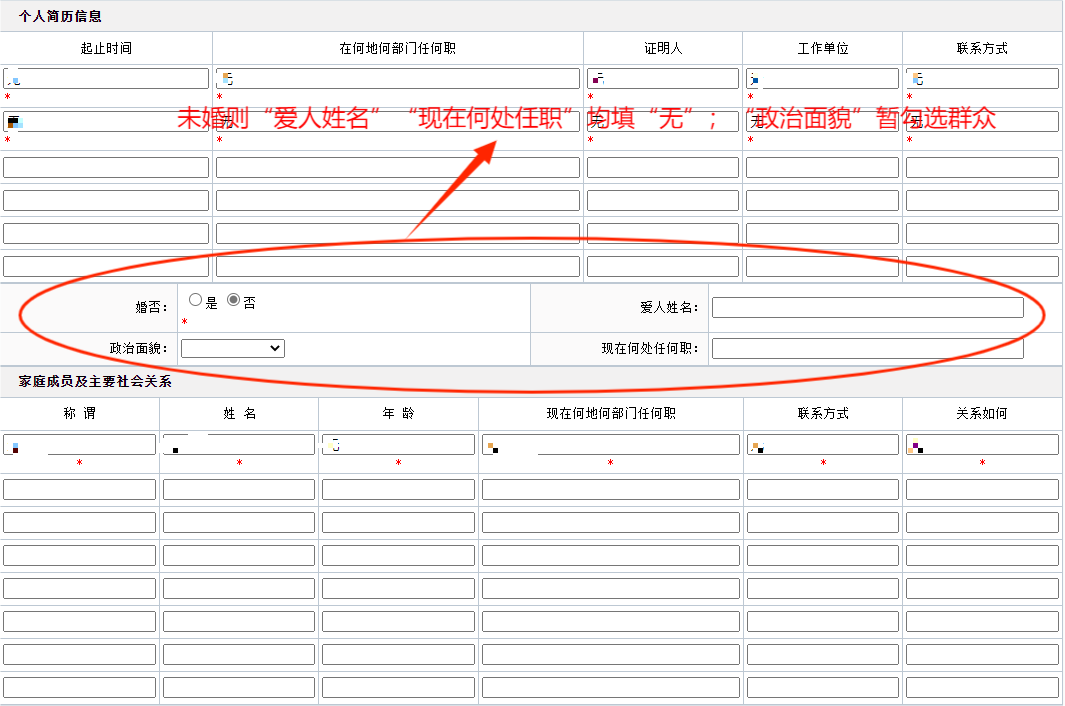Click first row 称谓 input field
The height and width of the screenshot is (706, 1065).
pos(80,445)
